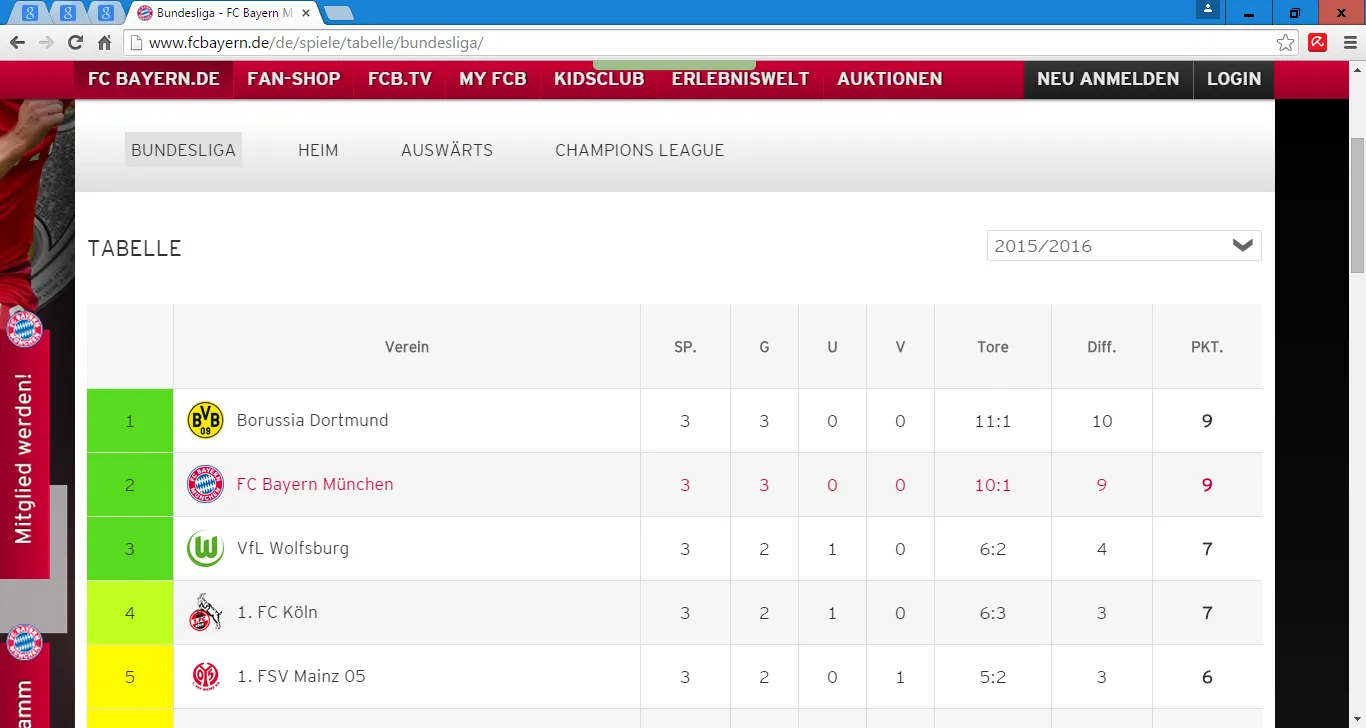1366x728 pixels.
Task: Click the FC Bayern München crest icon
Action: [205, 485]
